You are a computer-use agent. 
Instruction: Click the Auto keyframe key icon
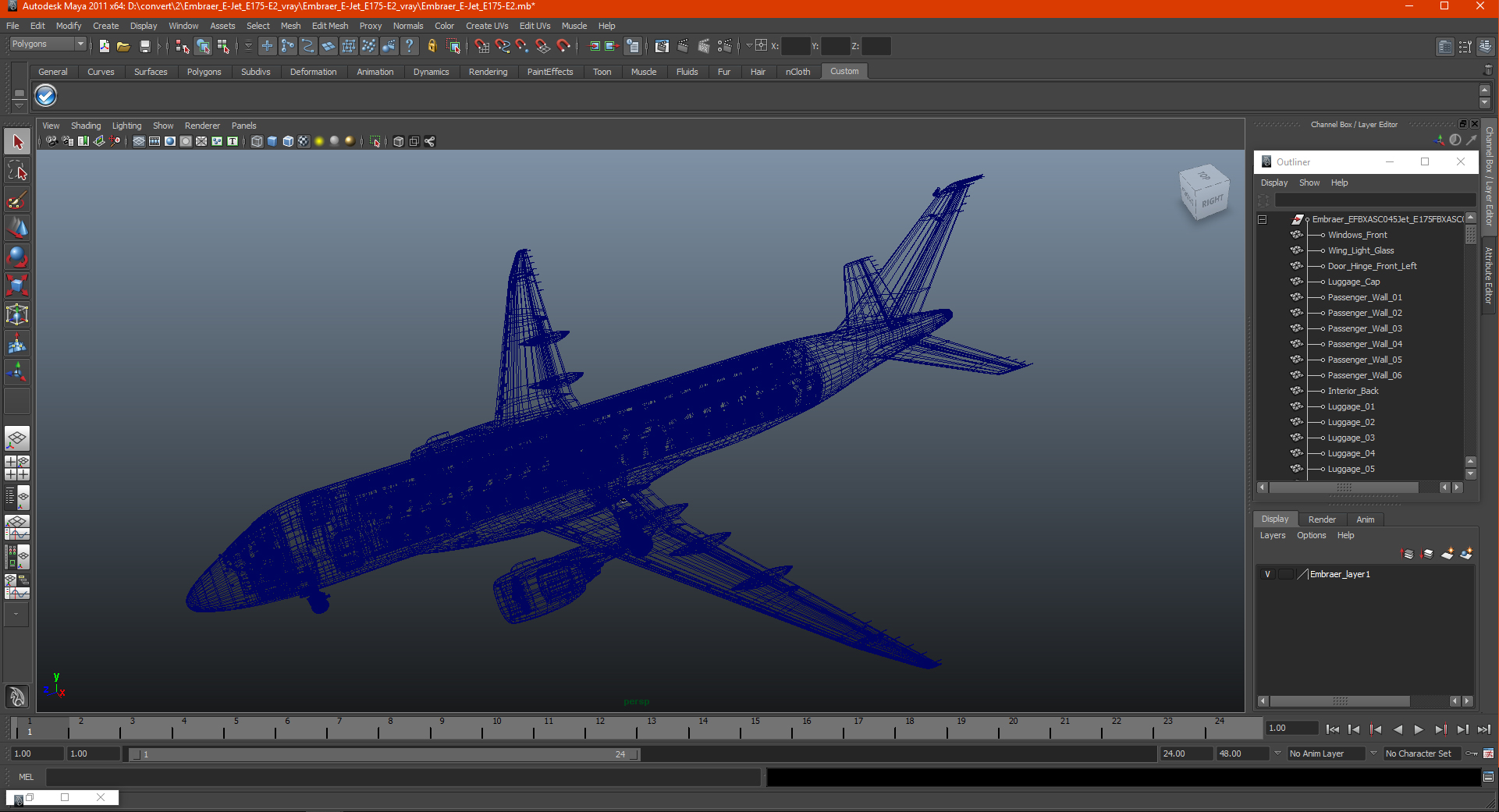click(1471, 753)
